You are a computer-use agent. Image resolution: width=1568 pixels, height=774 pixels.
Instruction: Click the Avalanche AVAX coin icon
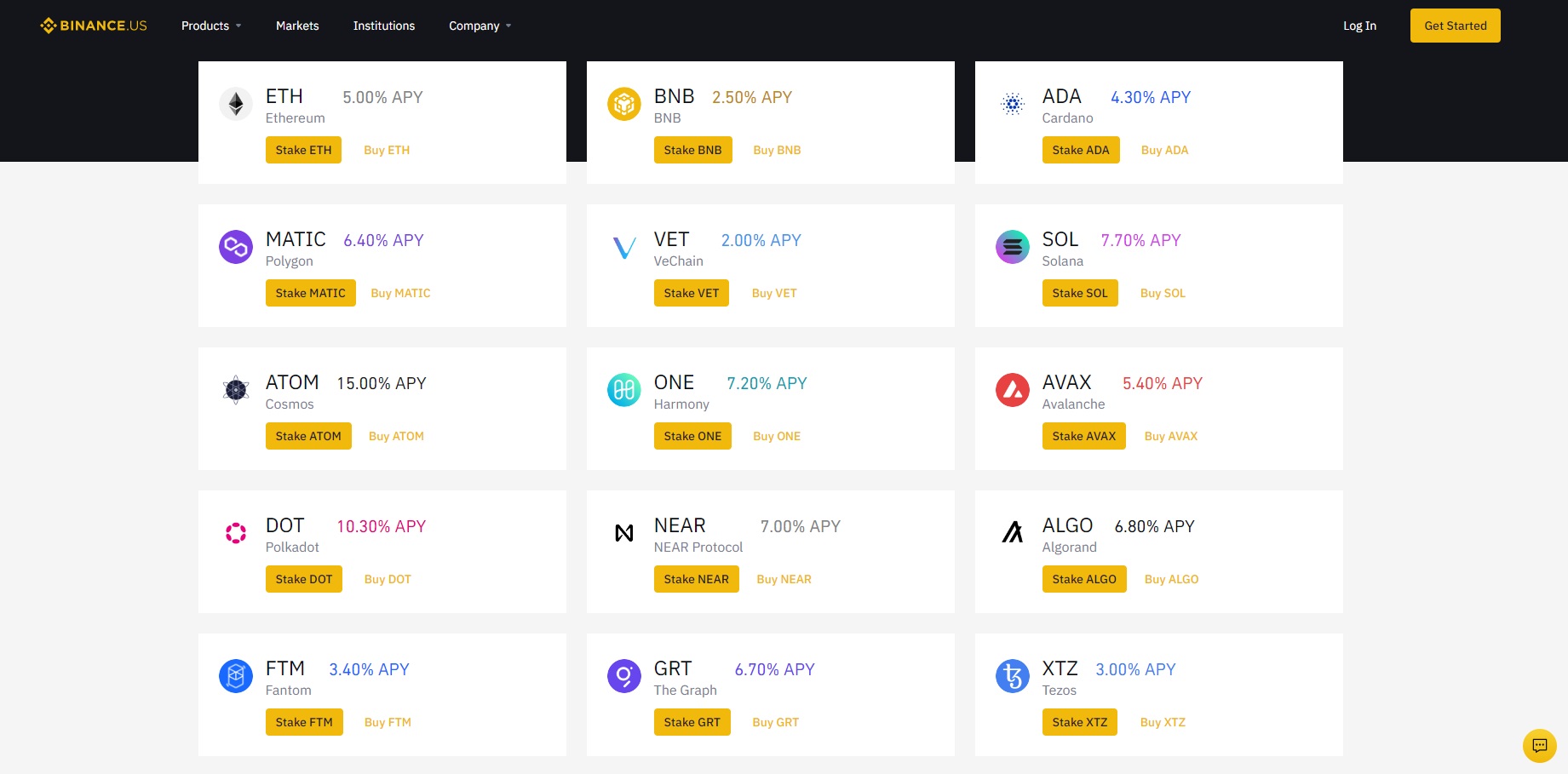pos(1013,390)
